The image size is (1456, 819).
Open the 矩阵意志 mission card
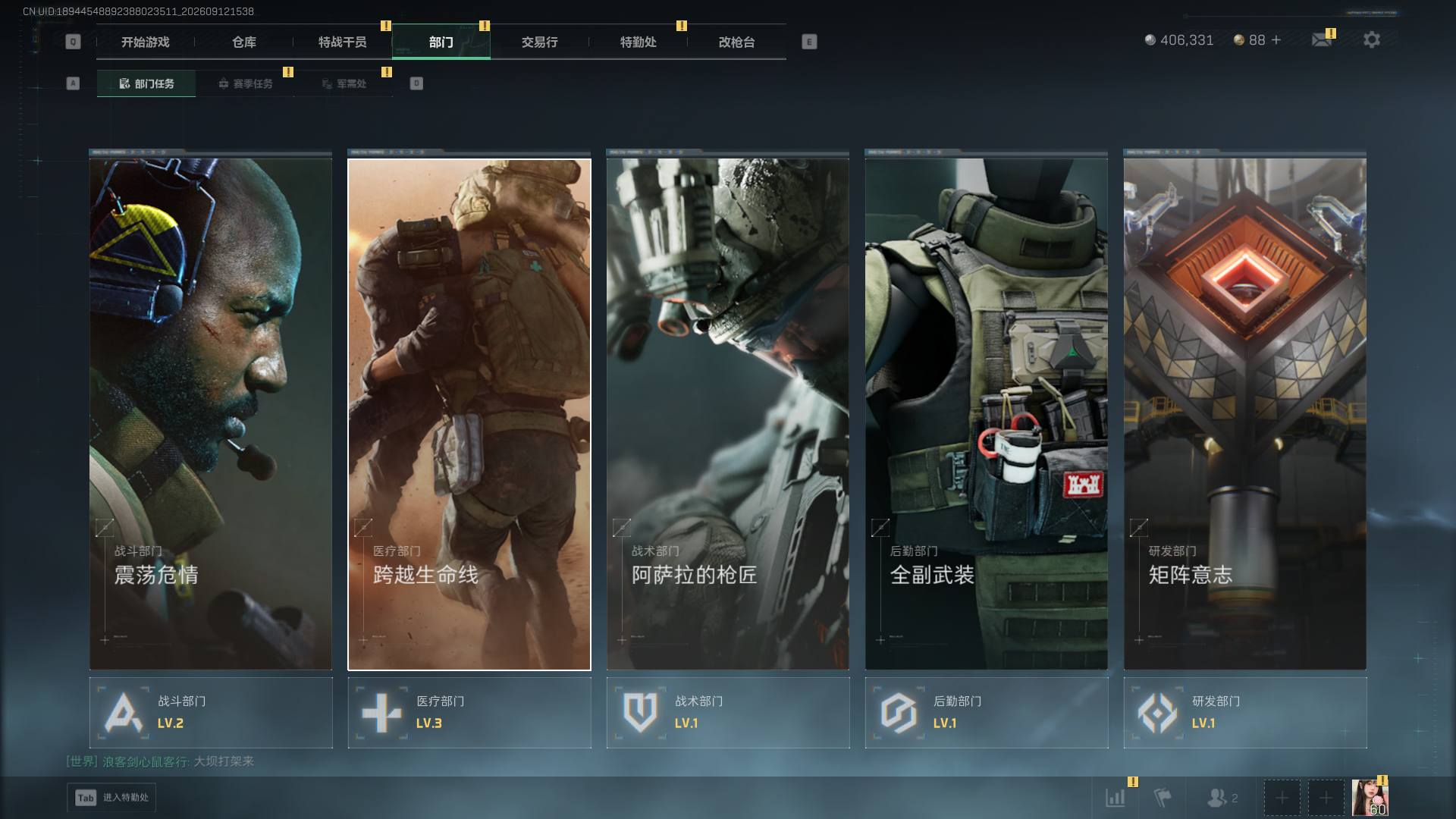pyautogui.click(x=1245, y=414)
